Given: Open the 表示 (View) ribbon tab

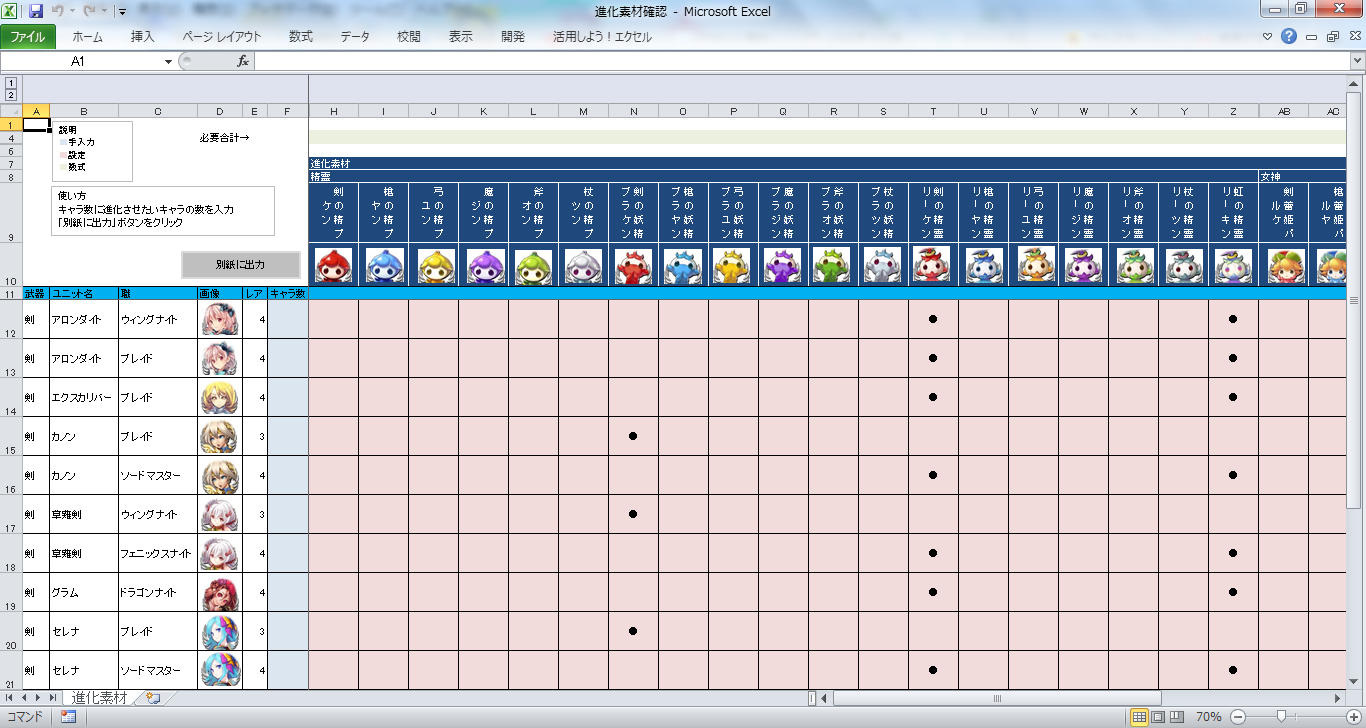Looking at the screenshot, I should click(x=461, y=37).
